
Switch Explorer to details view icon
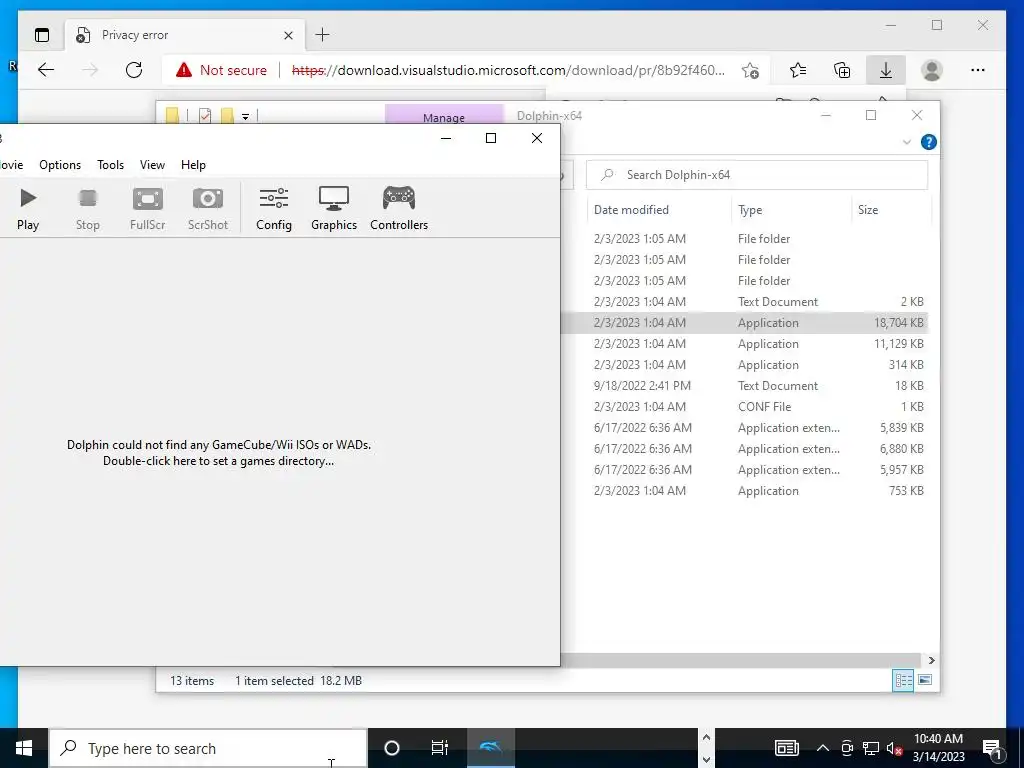coord(903,680)
